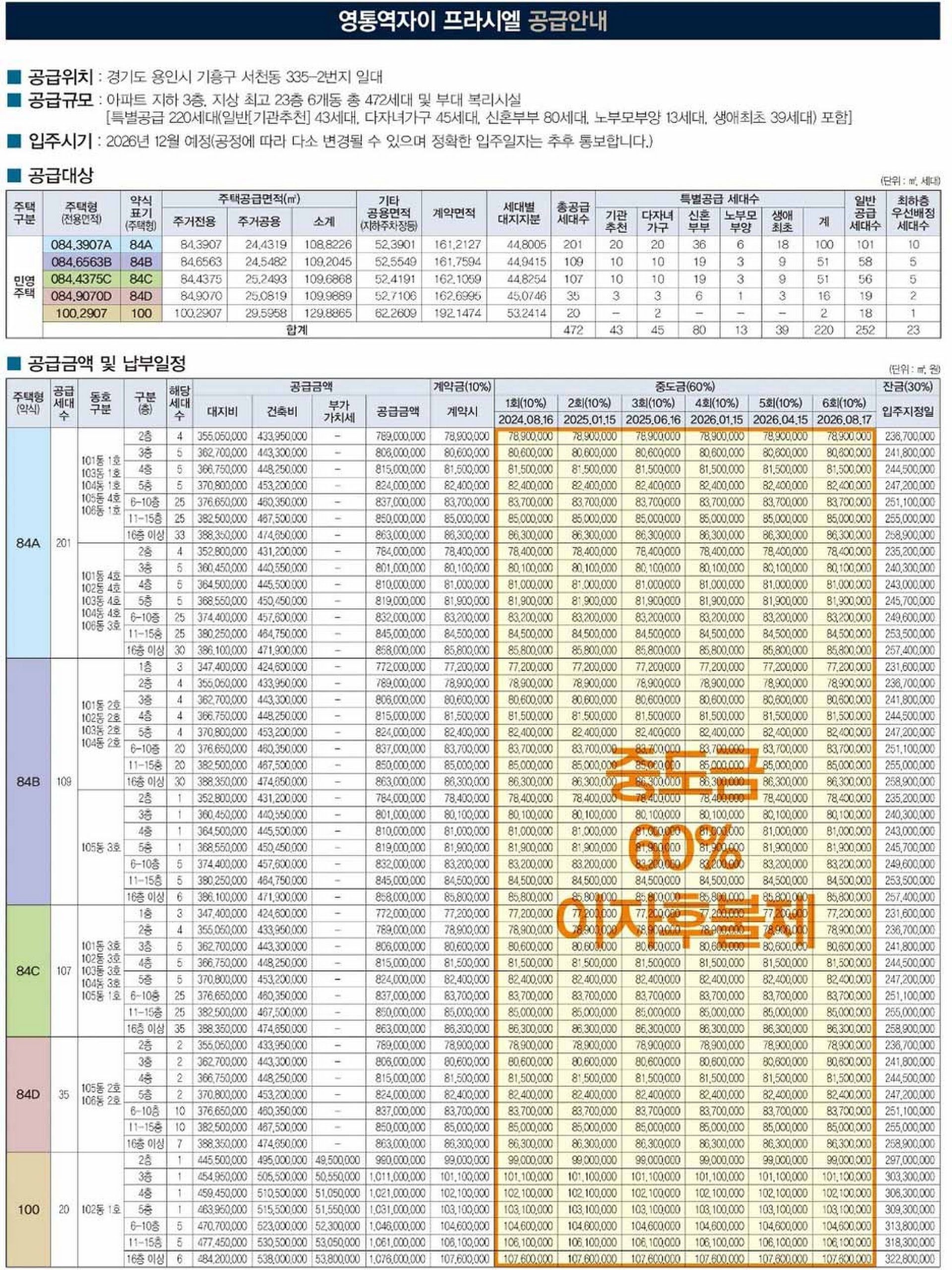Click the 공급금액 및 납부일정 section heading

click(x=107, y=363)
